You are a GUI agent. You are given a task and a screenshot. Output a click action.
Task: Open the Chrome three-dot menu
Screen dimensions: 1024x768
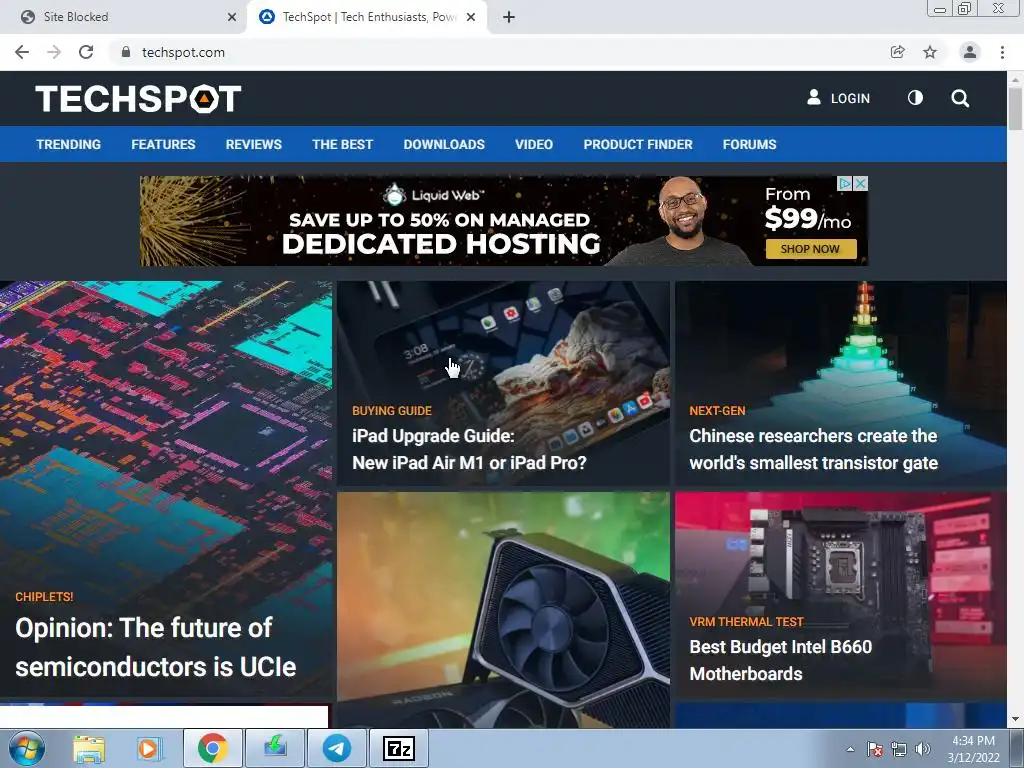pyautogui.click(x=1002, y=52)
